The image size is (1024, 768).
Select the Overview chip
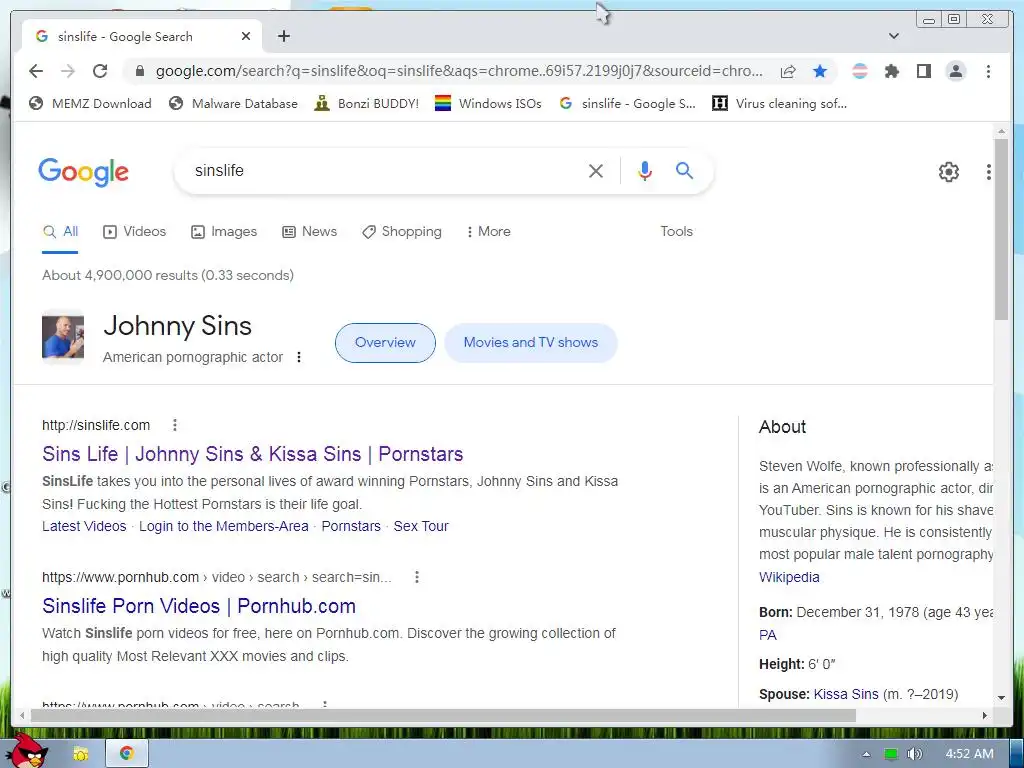tap(385, 343)
